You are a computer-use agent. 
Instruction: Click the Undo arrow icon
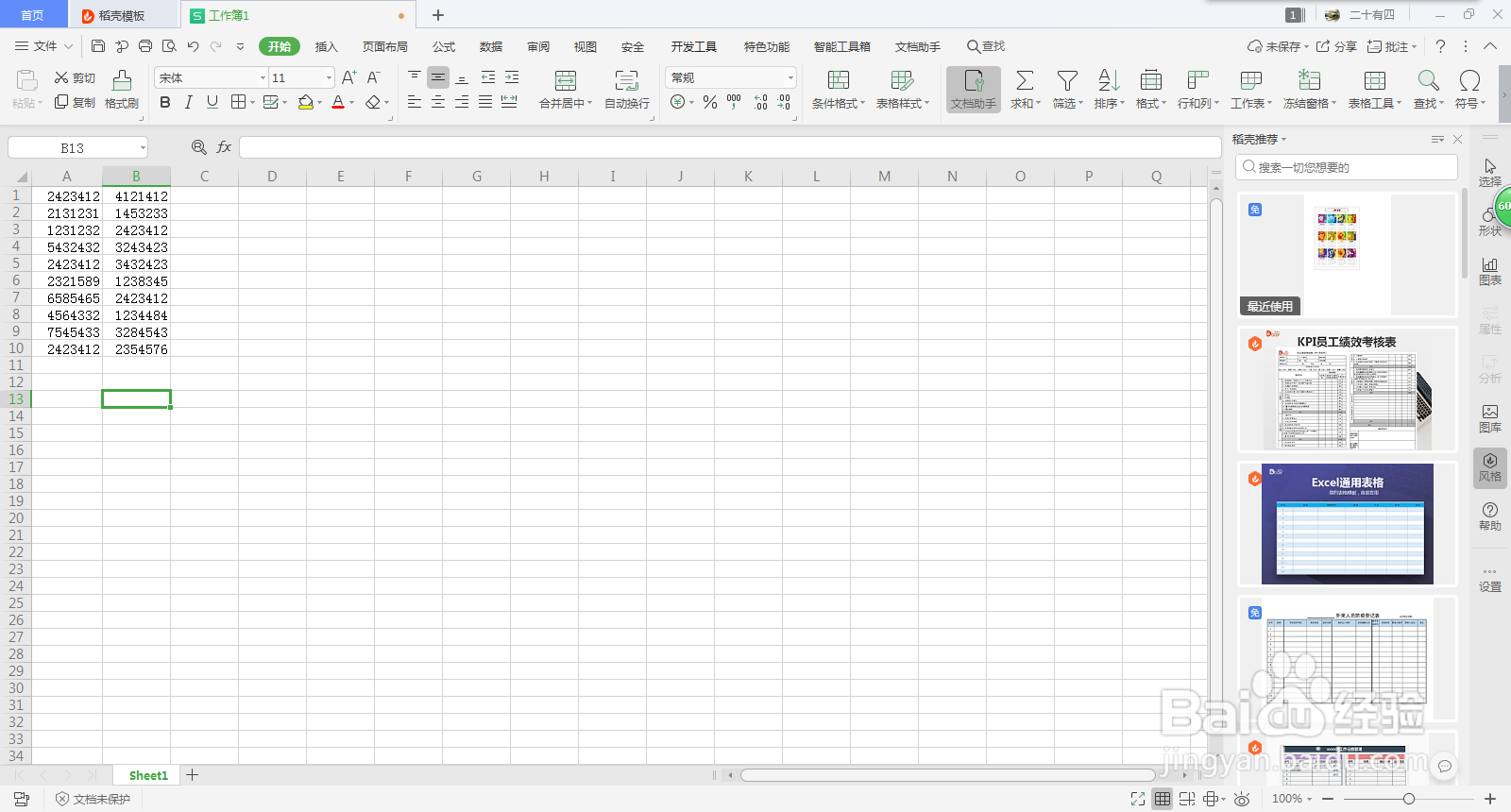[193, 46]
